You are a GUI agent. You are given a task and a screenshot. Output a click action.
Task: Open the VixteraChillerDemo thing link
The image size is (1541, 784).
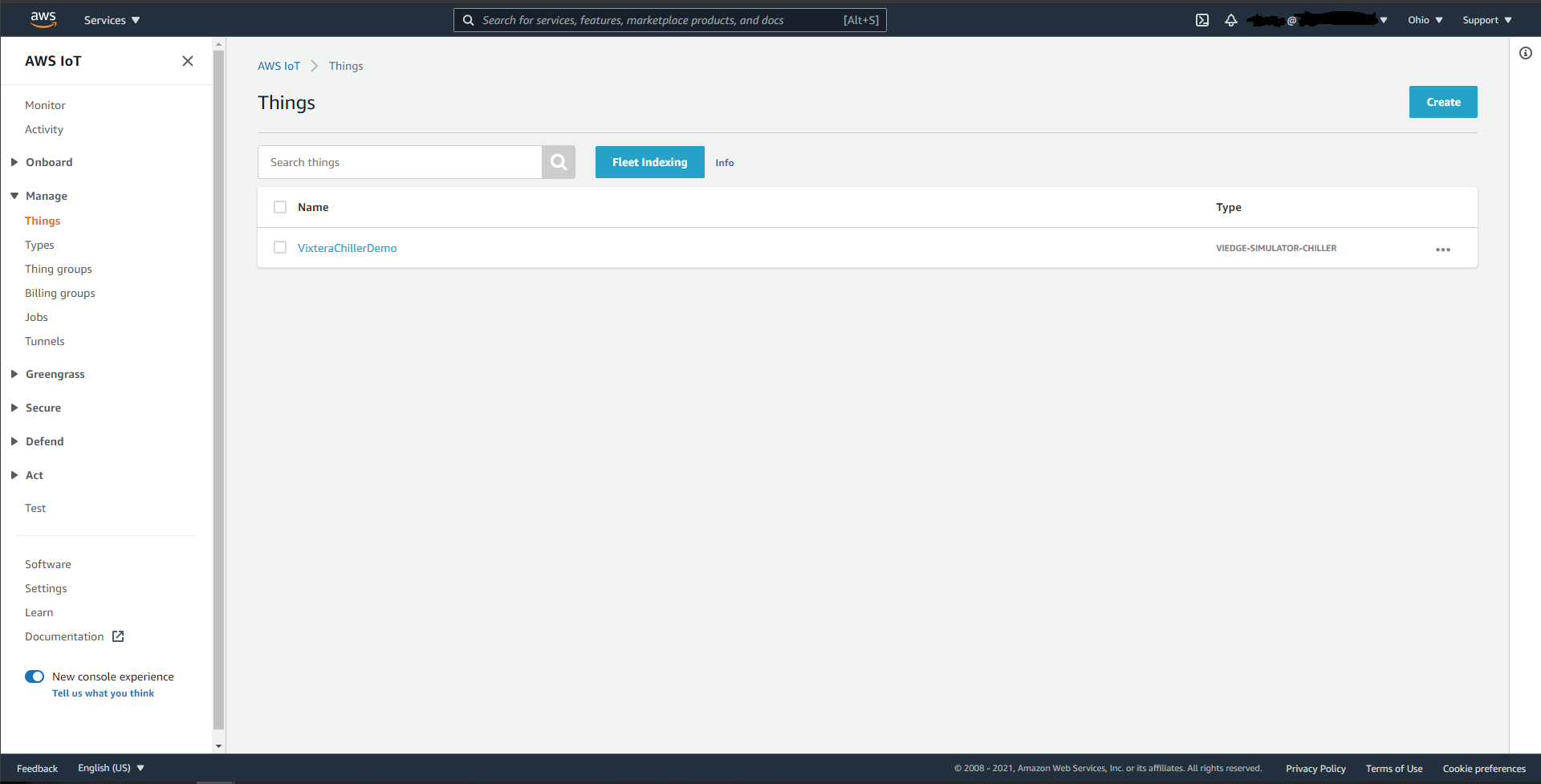tap(348, 248)
